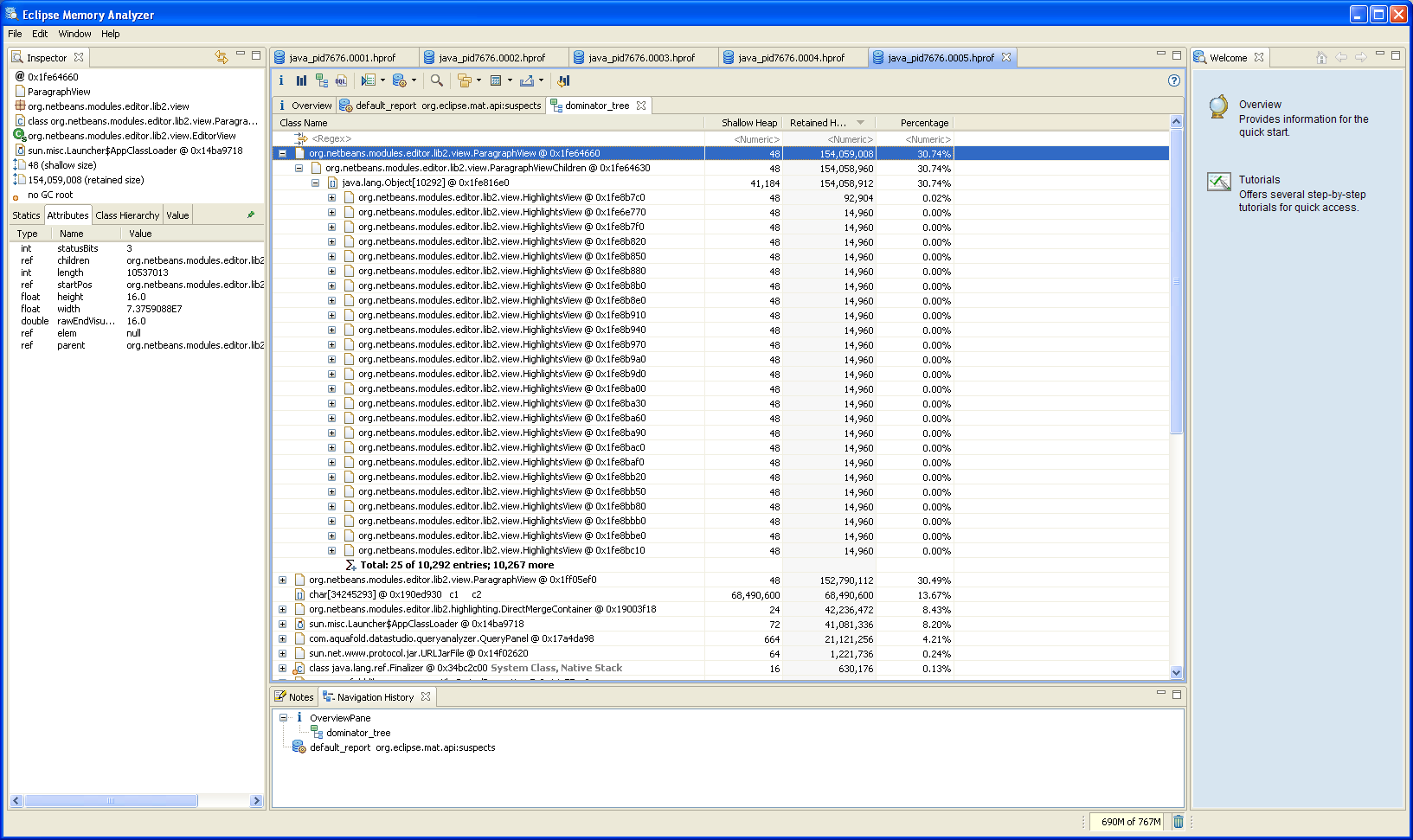1413x840 pixels.
Task: Minimize the Inspector panel
Action: 241,54
